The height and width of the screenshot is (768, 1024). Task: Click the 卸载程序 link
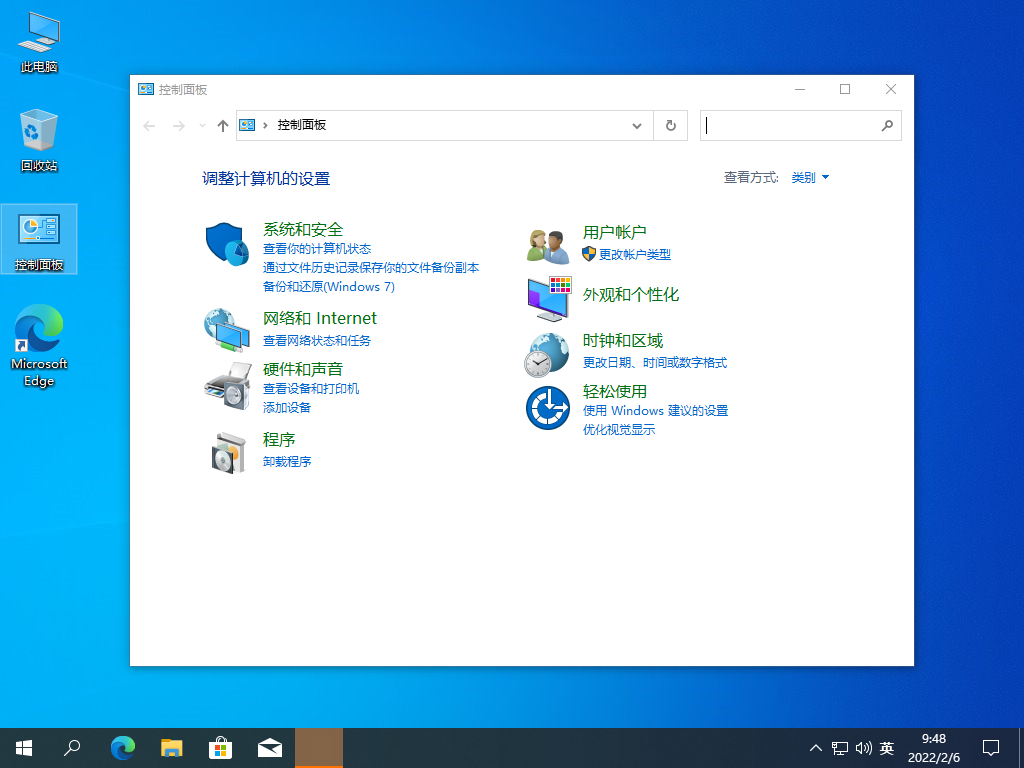pos(287,462)
